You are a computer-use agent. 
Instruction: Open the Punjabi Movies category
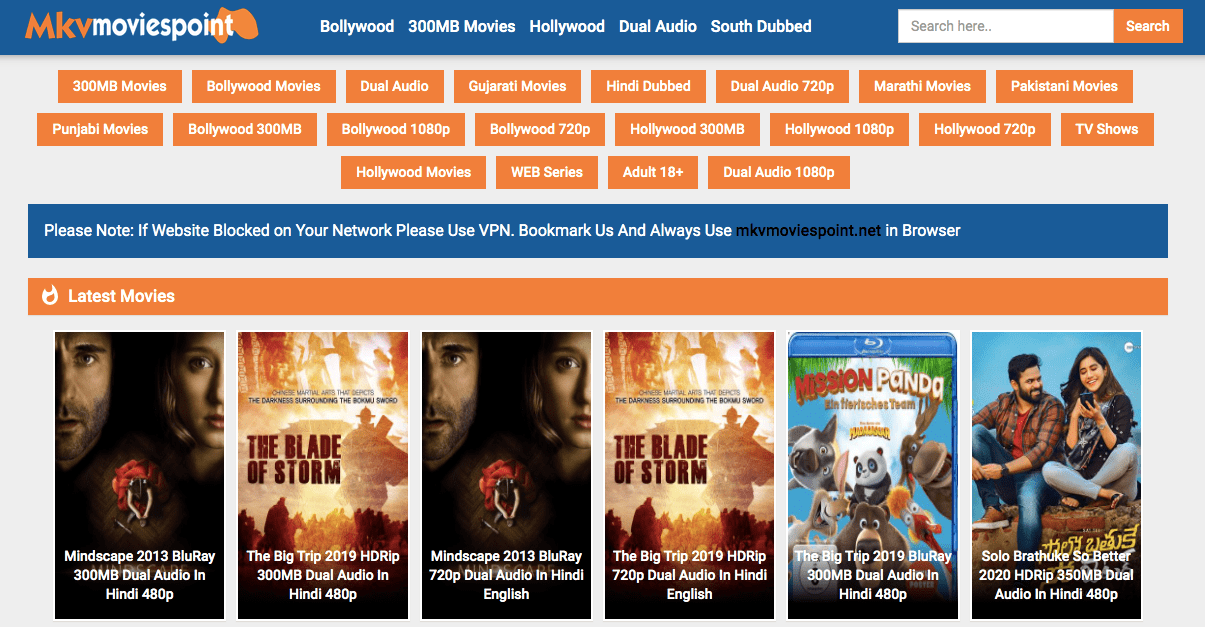(100, 129)
